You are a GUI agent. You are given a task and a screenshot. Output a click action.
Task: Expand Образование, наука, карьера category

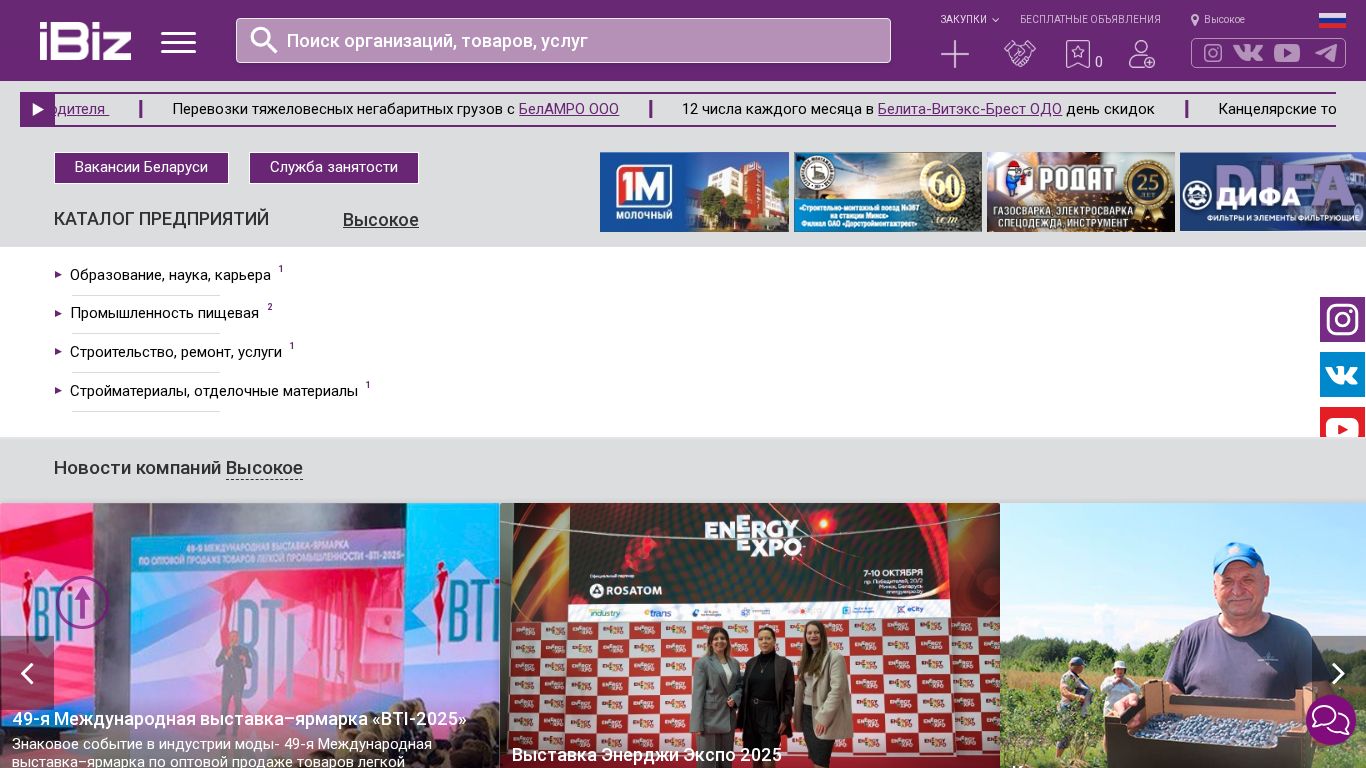170,275
